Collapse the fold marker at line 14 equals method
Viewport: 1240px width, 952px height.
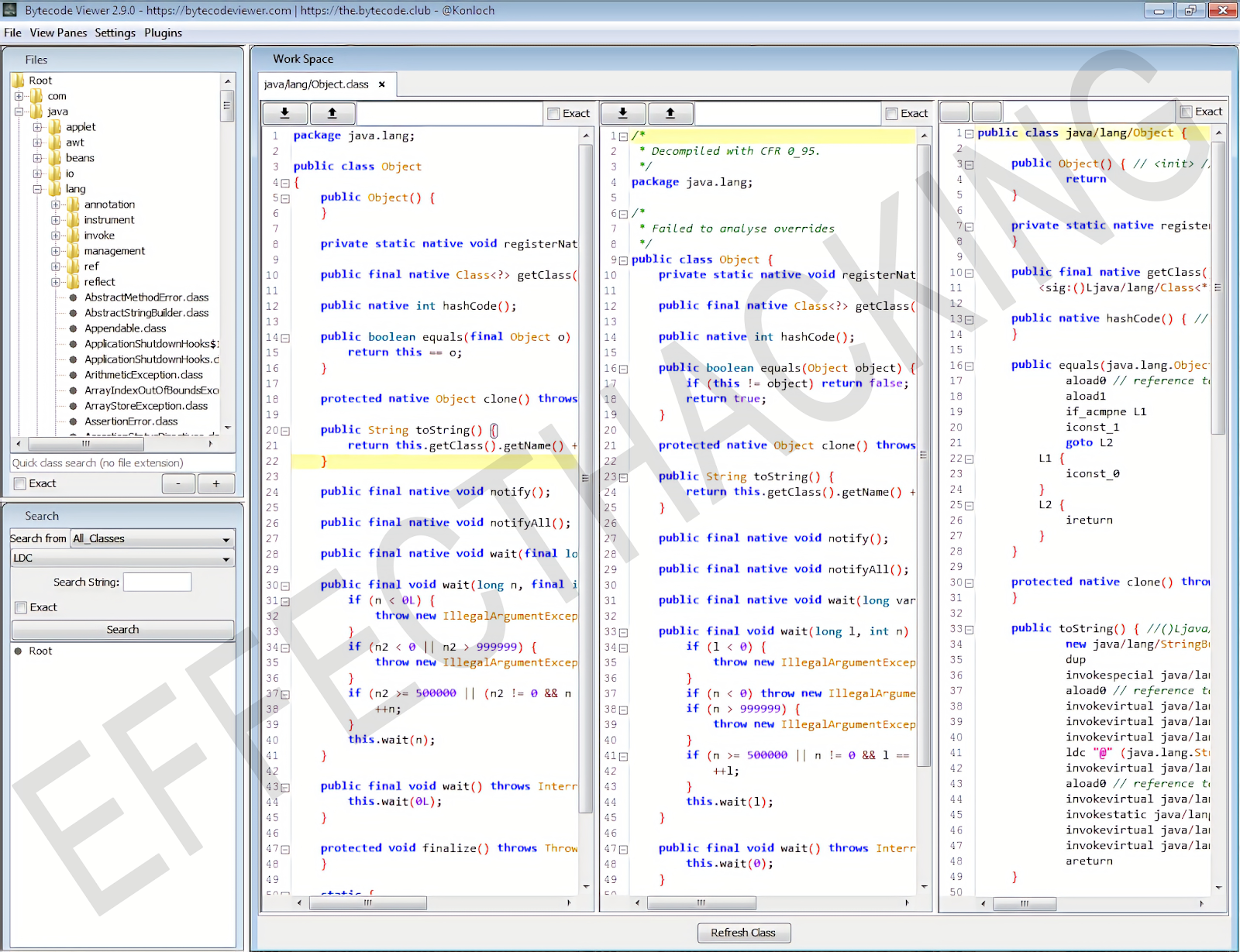[285, 338]
